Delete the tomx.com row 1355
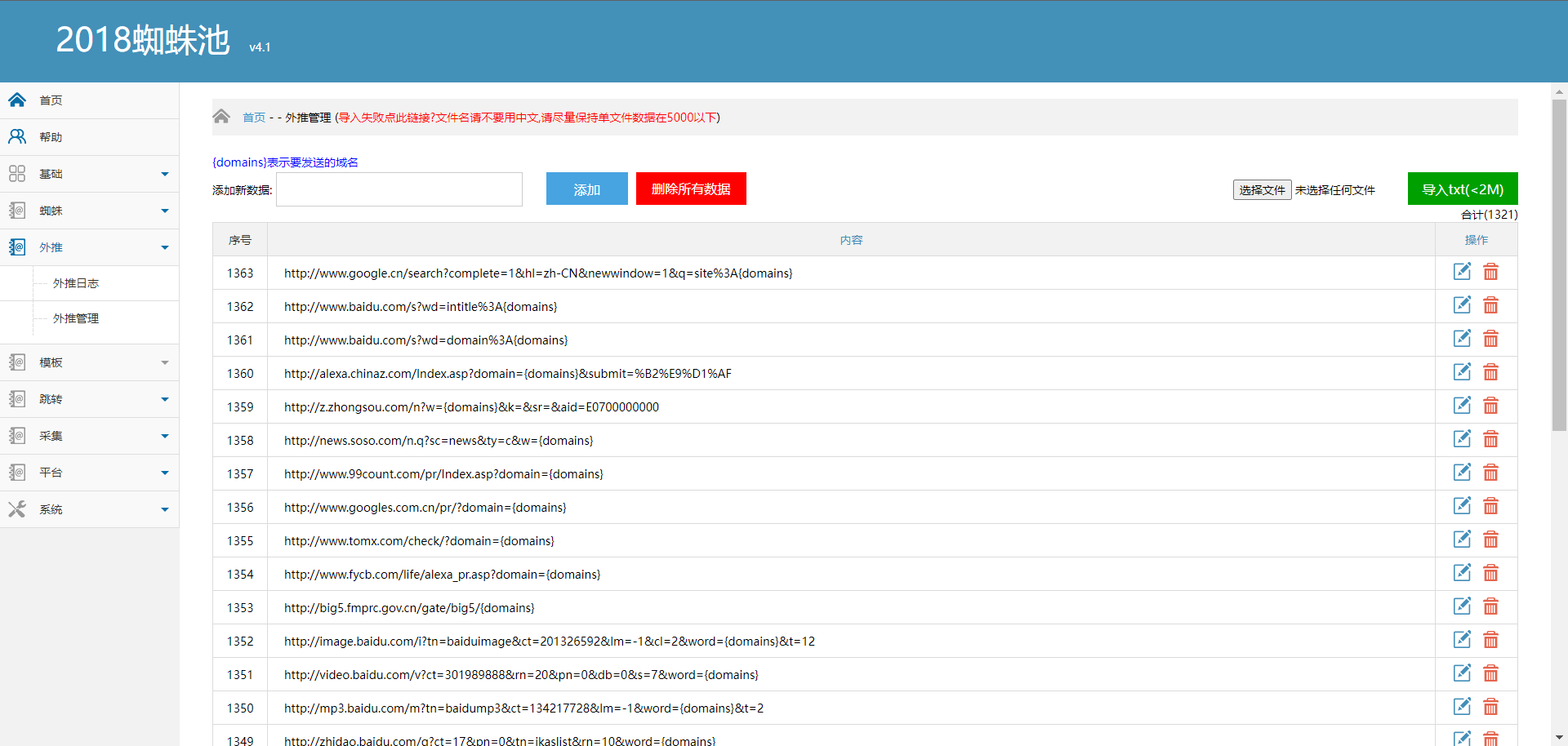Viewport: 1568px width, 746px height. (1490, 540)
